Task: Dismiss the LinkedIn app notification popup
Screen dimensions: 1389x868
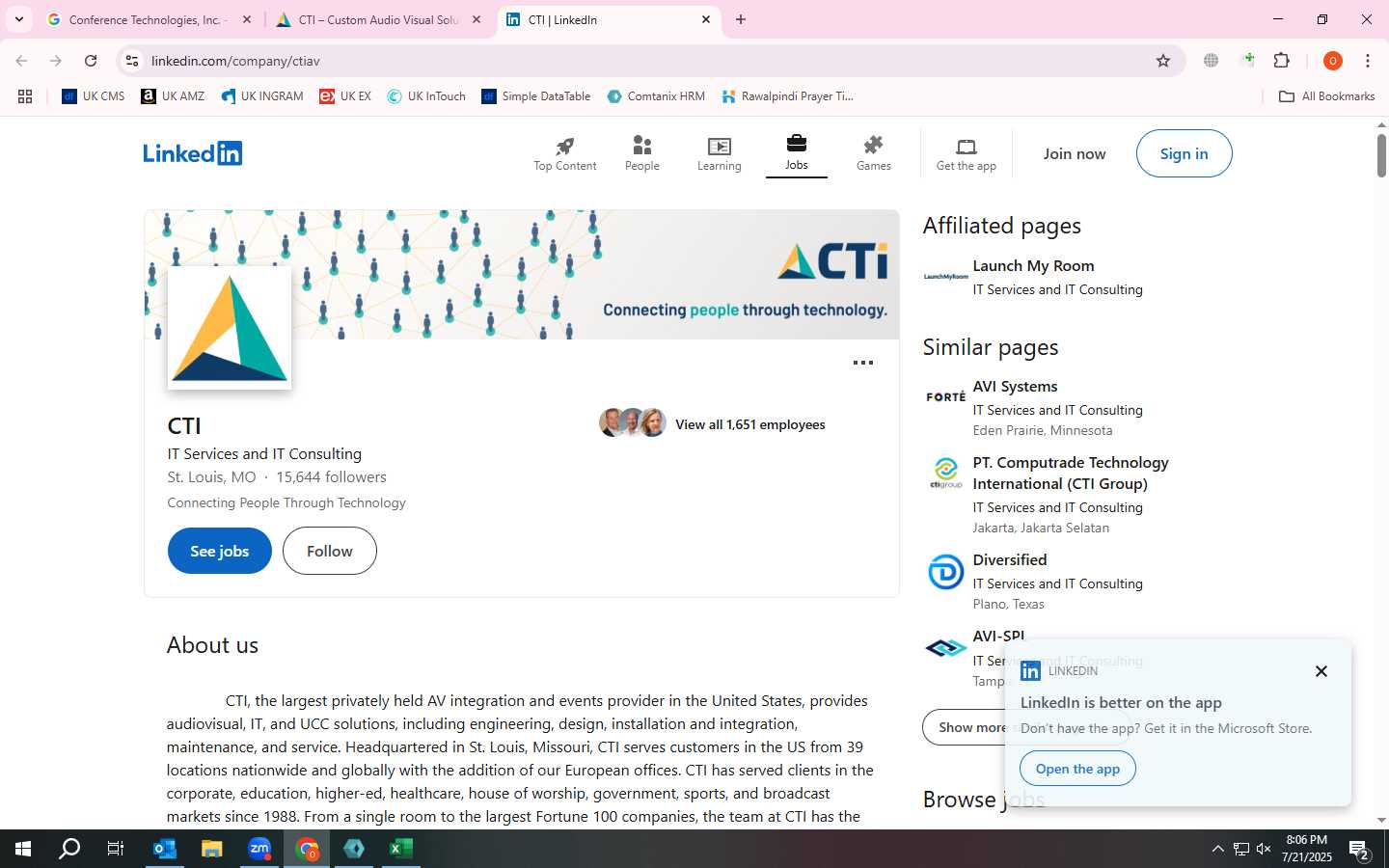Action: coord(1321,671)
